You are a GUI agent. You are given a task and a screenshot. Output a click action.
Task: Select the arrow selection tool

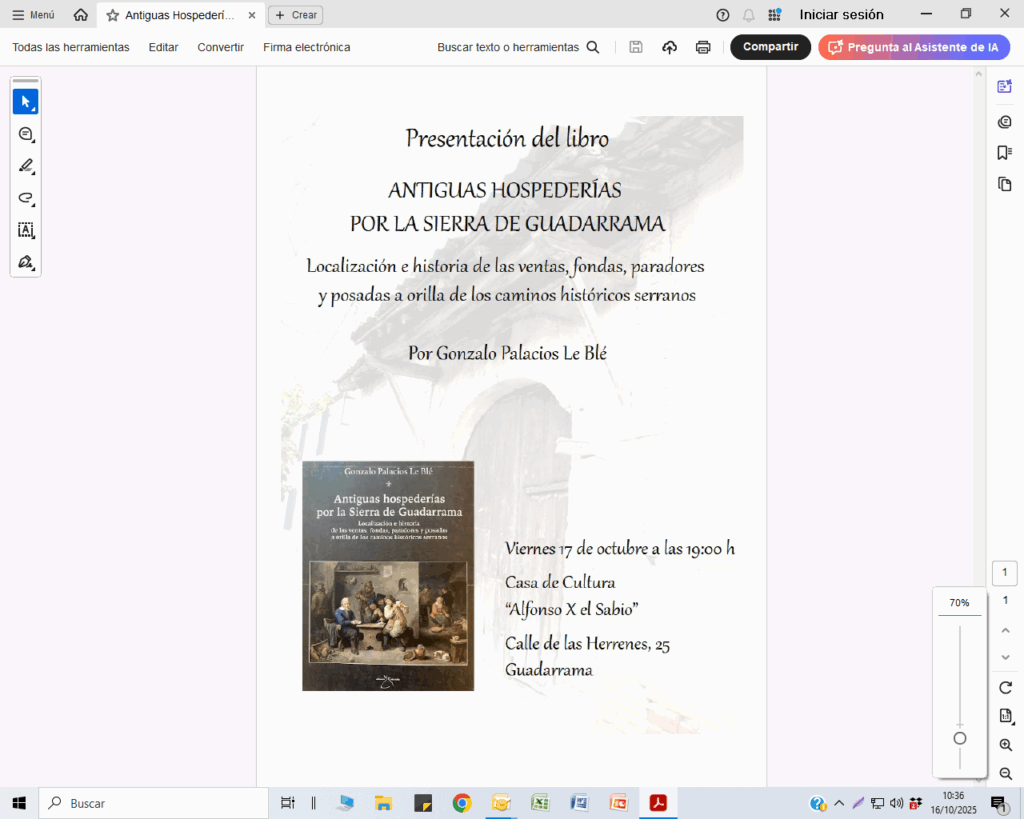(x=25, y=102)
